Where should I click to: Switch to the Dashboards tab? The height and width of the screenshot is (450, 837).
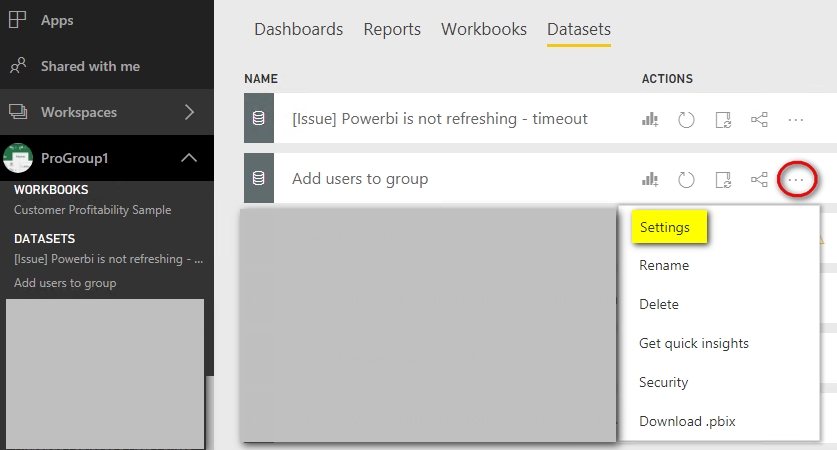298,29
